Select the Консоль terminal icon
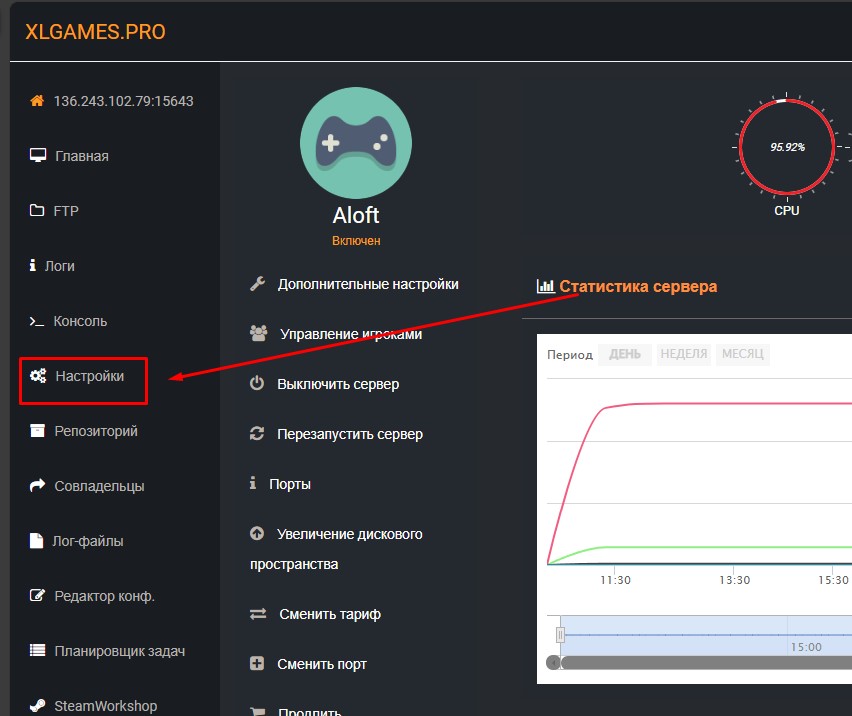 pyautogui.click(x=36, y=320)
